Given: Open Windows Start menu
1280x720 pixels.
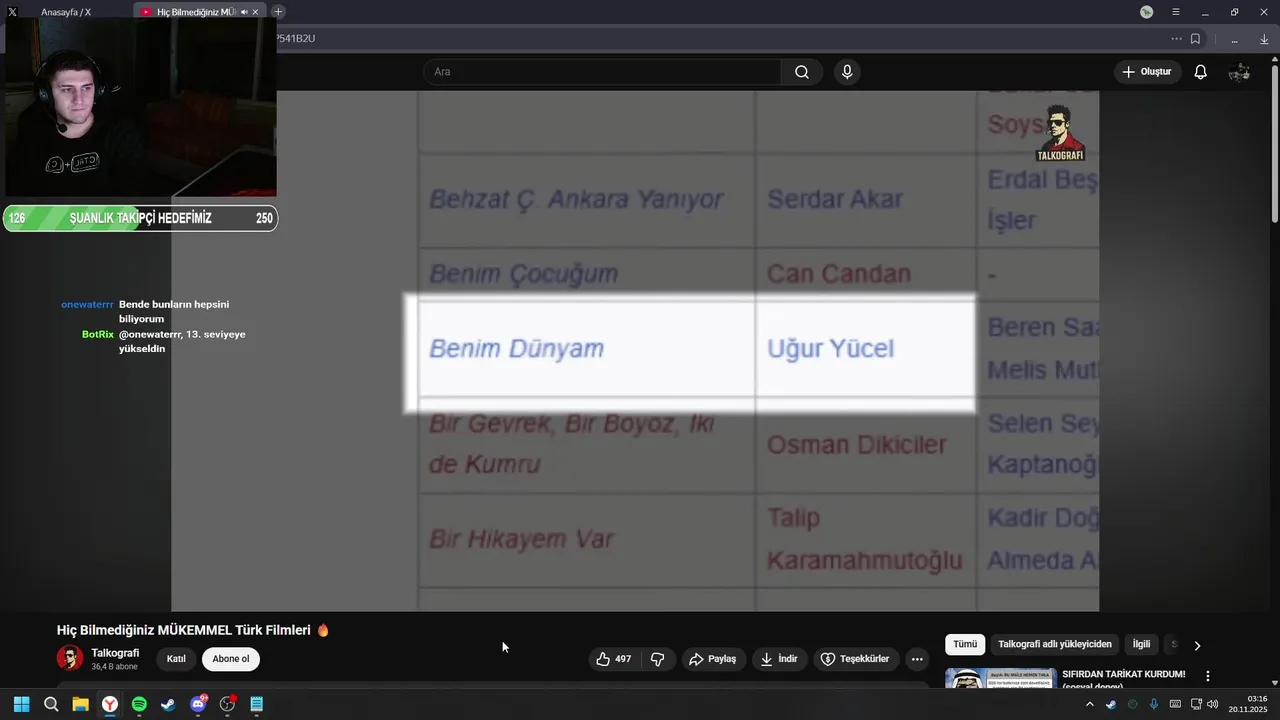Looking at the screenshot, I should tap(21, 704).
